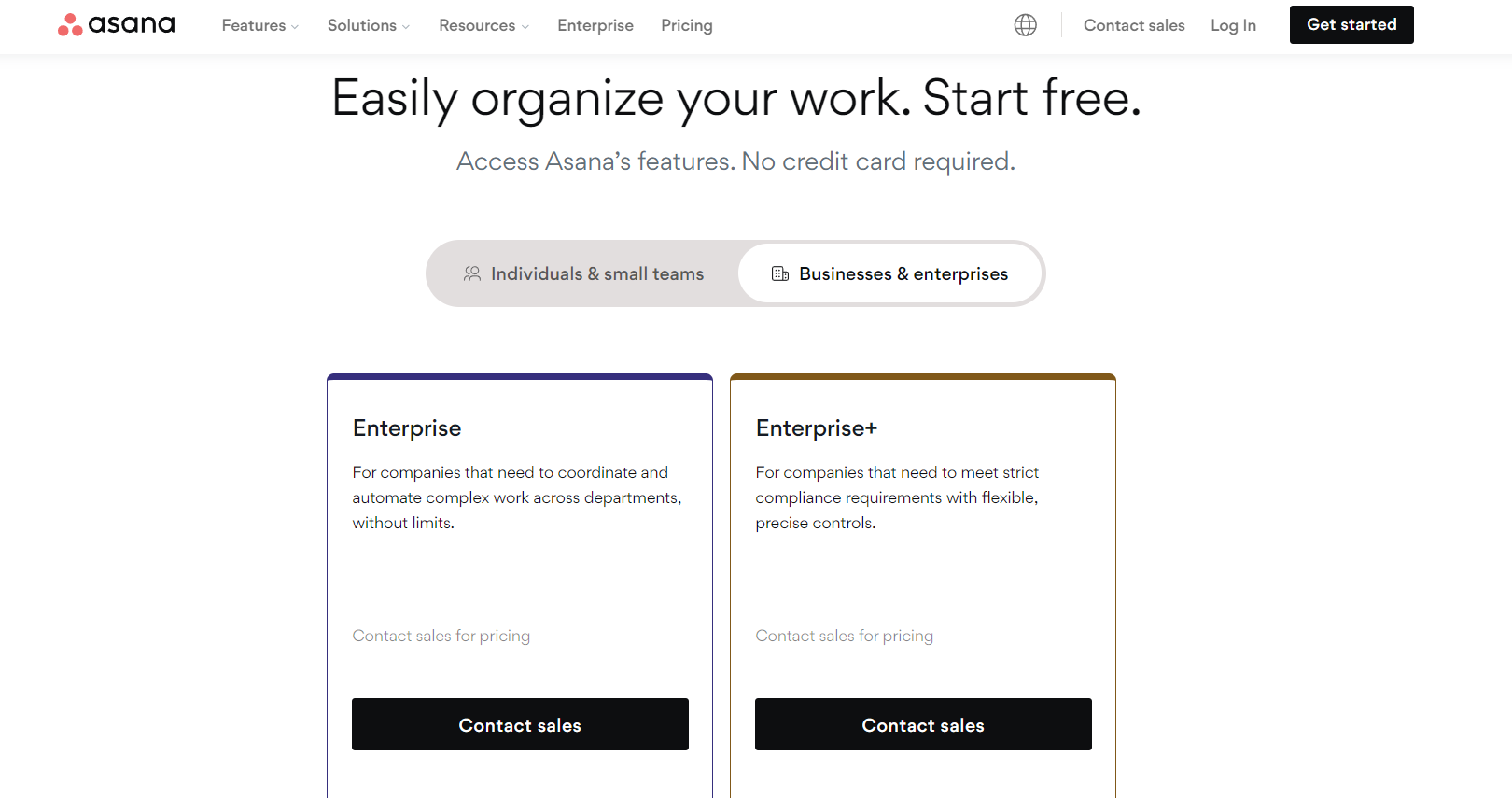The height and width of the screenshot is (798, 1512).
Task: Select the Enterprise plan title
Action: [407, 428]
